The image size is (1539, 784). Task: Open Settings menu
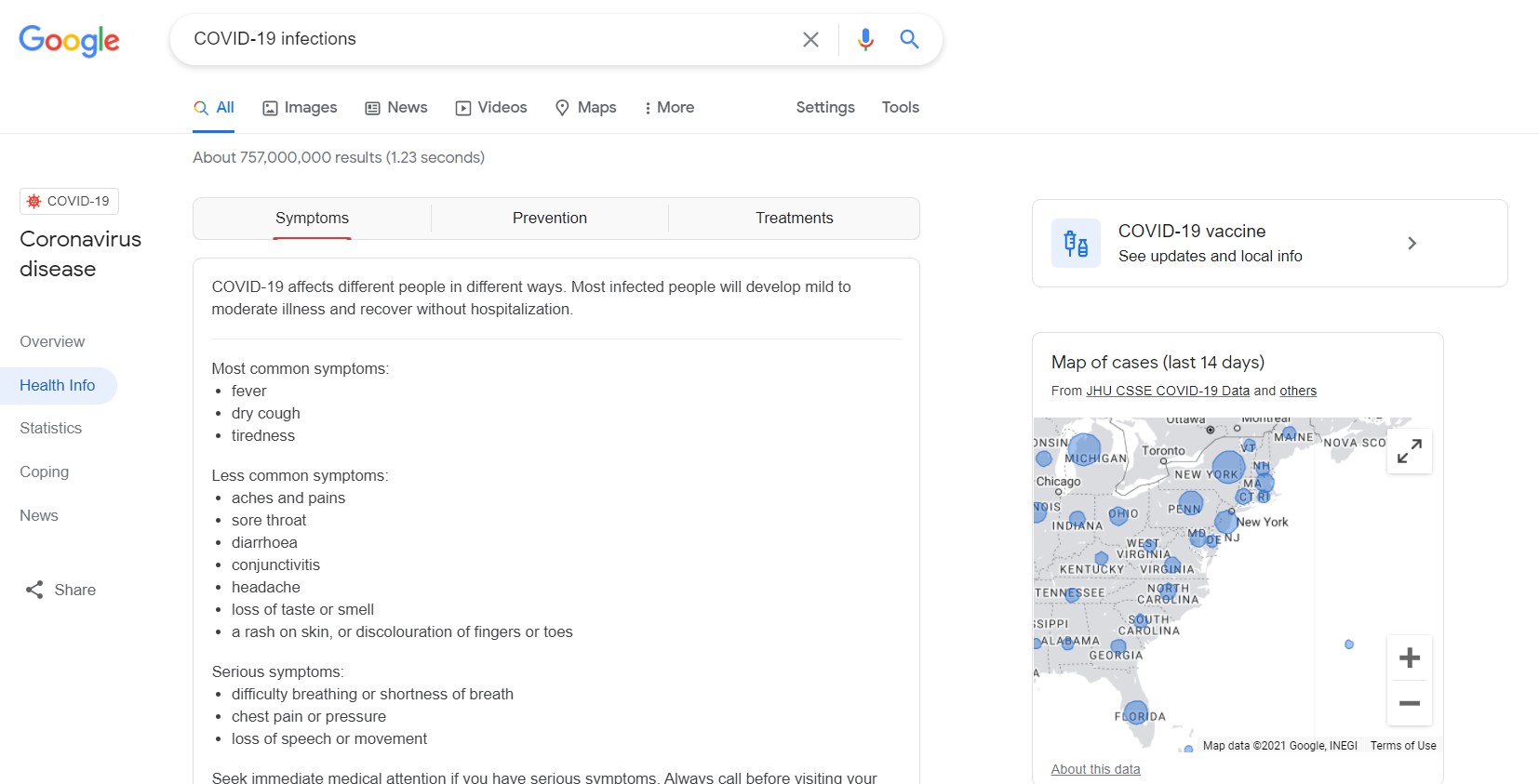click(x=825, y=108)
